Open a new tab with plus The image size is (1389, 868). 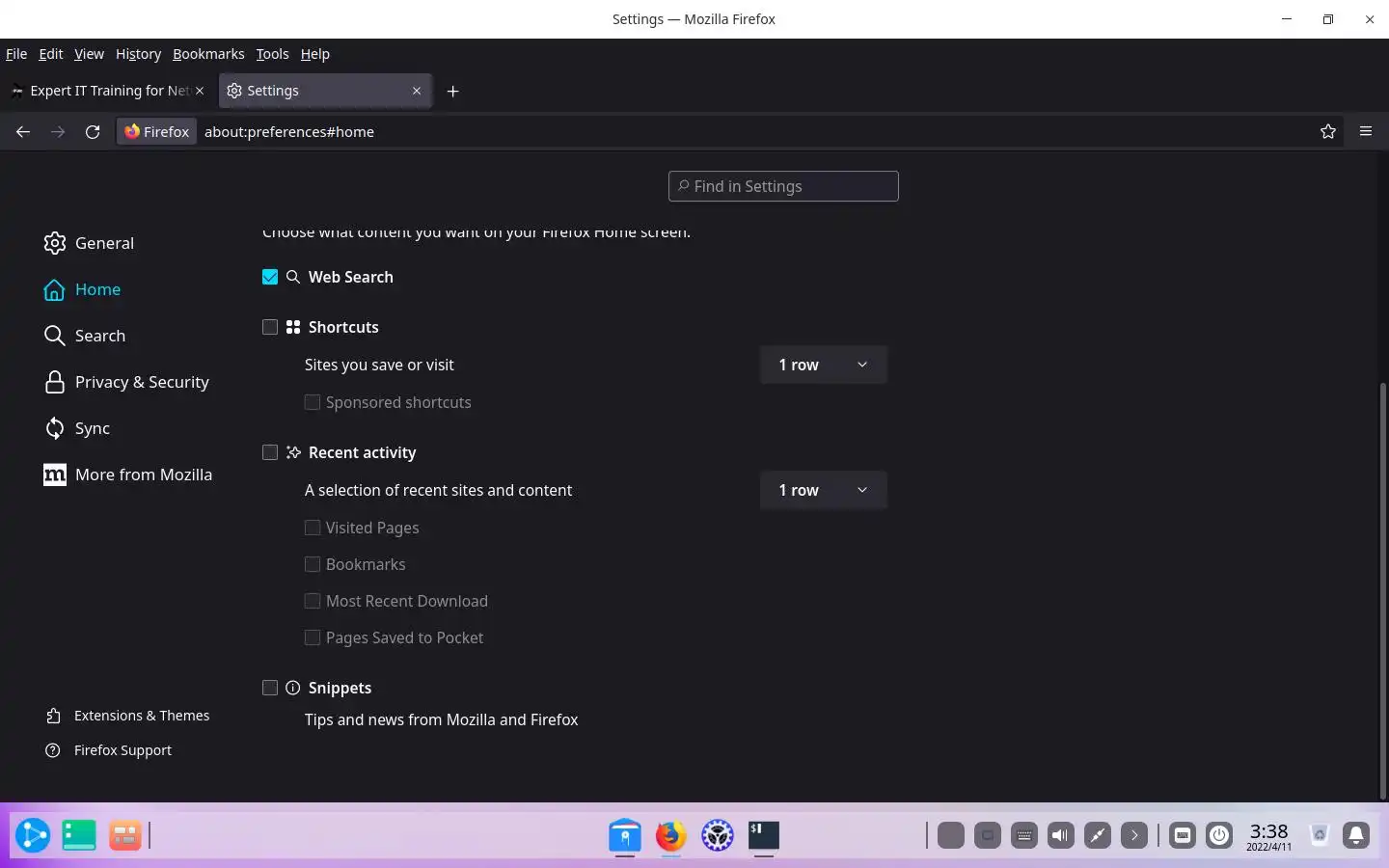(x=452, y=91)
